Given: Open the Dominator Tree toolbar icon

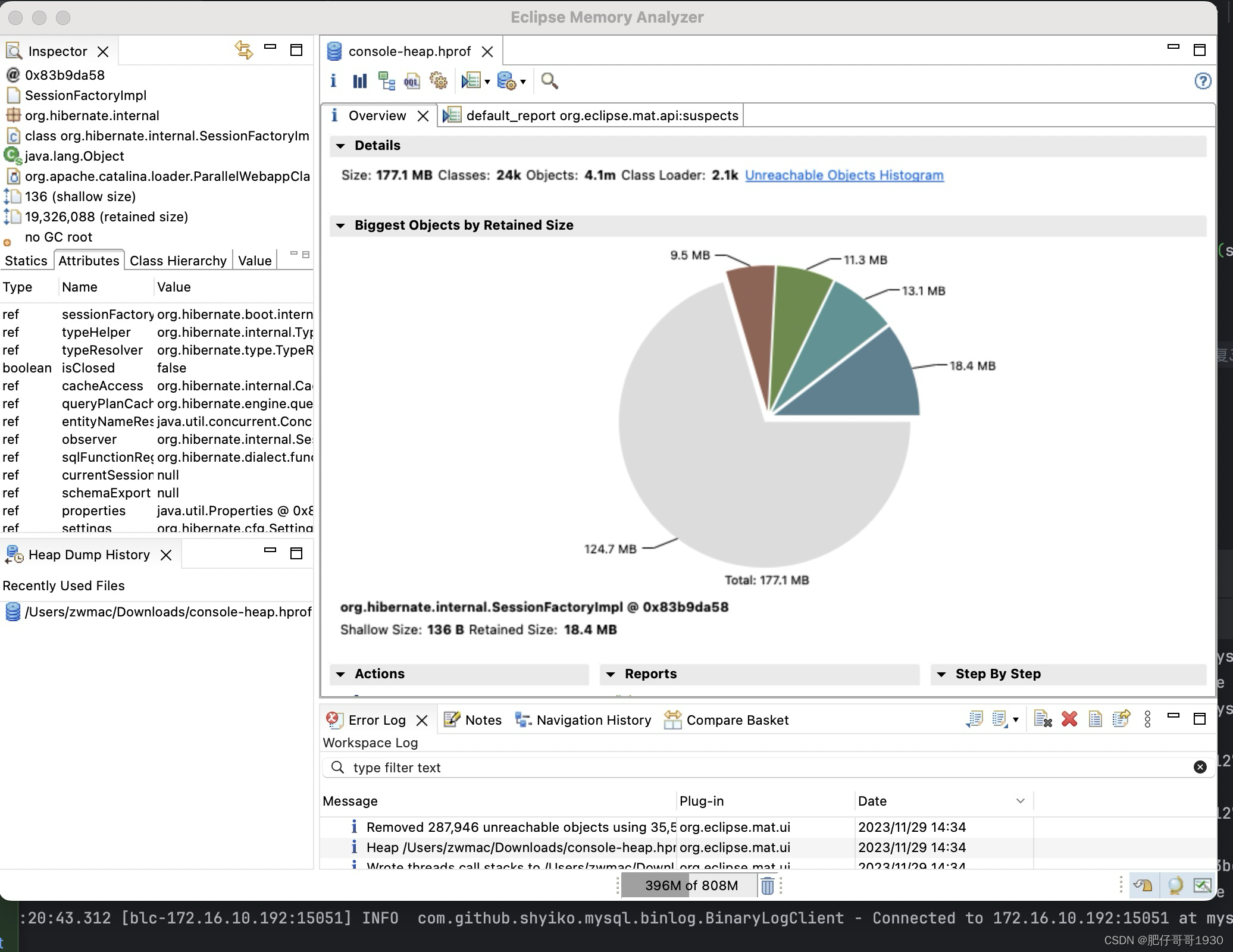Looking at the screenshot, I should (x=386, y=81).
